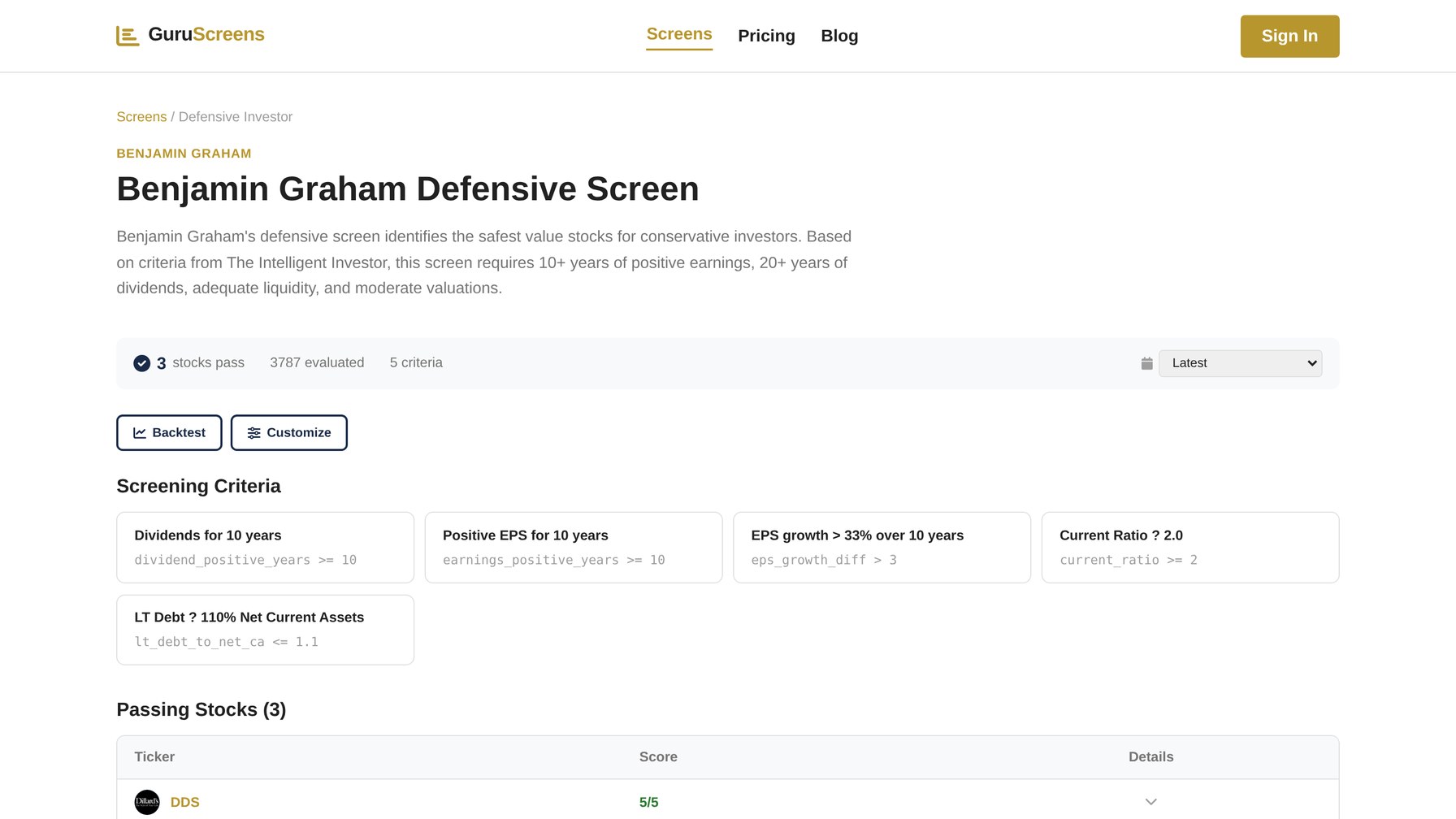This screenshot has width=1456, height=819.
Task: Click the 'Defensive Investor' breadcrumb text
Action: click(x=236, y=117)
